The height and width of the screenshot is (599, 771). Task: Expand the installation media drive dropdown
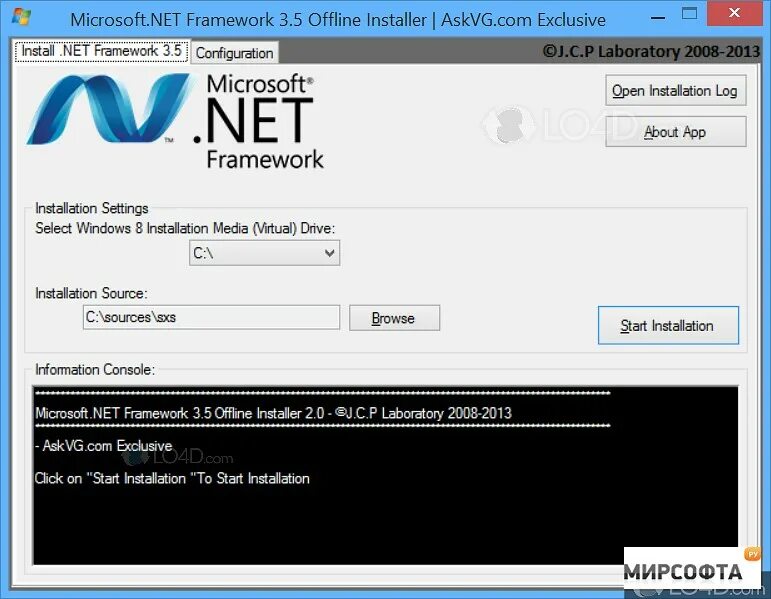click(265, 253)
